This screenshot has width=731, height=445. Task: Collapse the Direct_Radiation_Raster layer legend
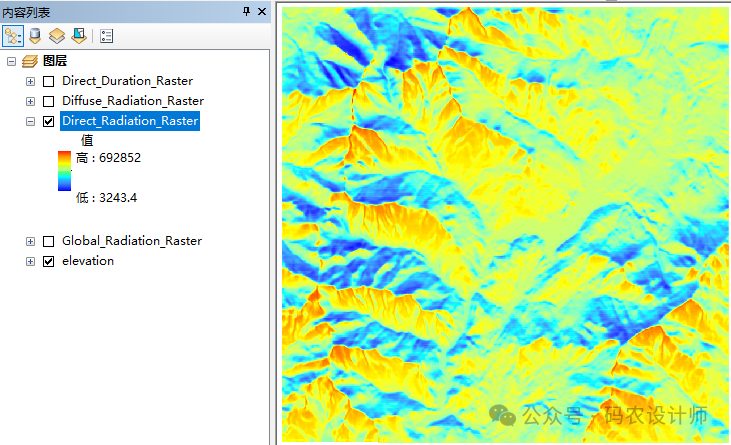point(30,121)
